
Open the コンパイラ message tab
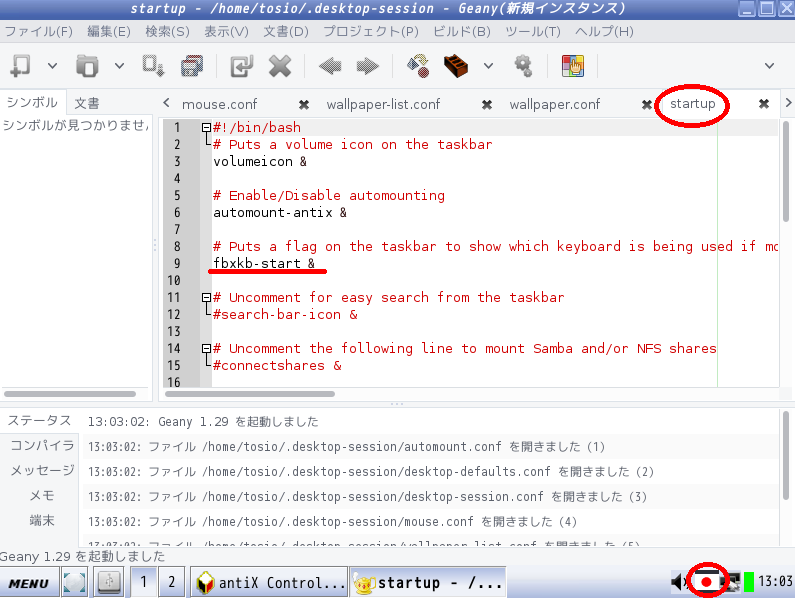[x=42, y=446]
